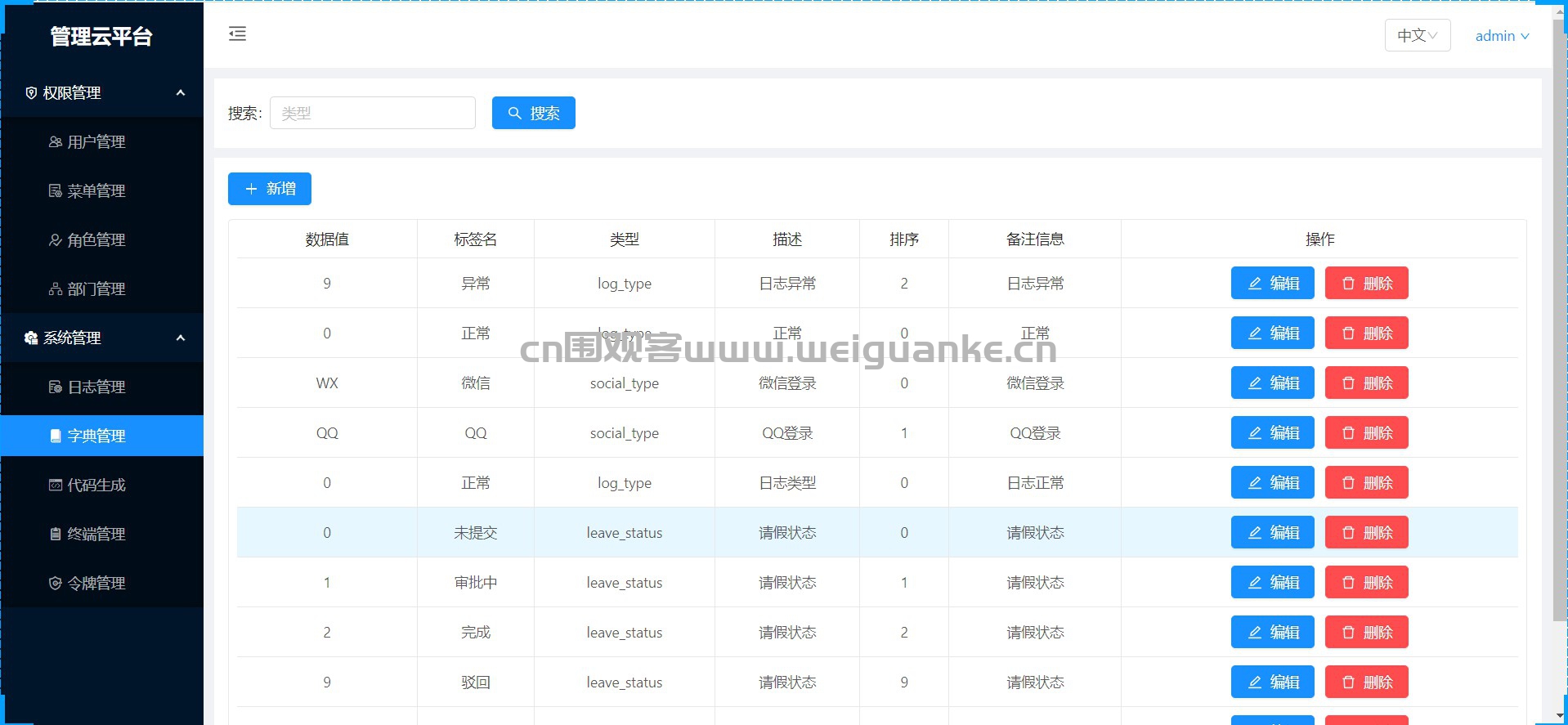Image resolution: width=1568 pixels, height=725 pixels.
Task: Click pencil icon in 驳回 row
Action: coord(1255,682)
